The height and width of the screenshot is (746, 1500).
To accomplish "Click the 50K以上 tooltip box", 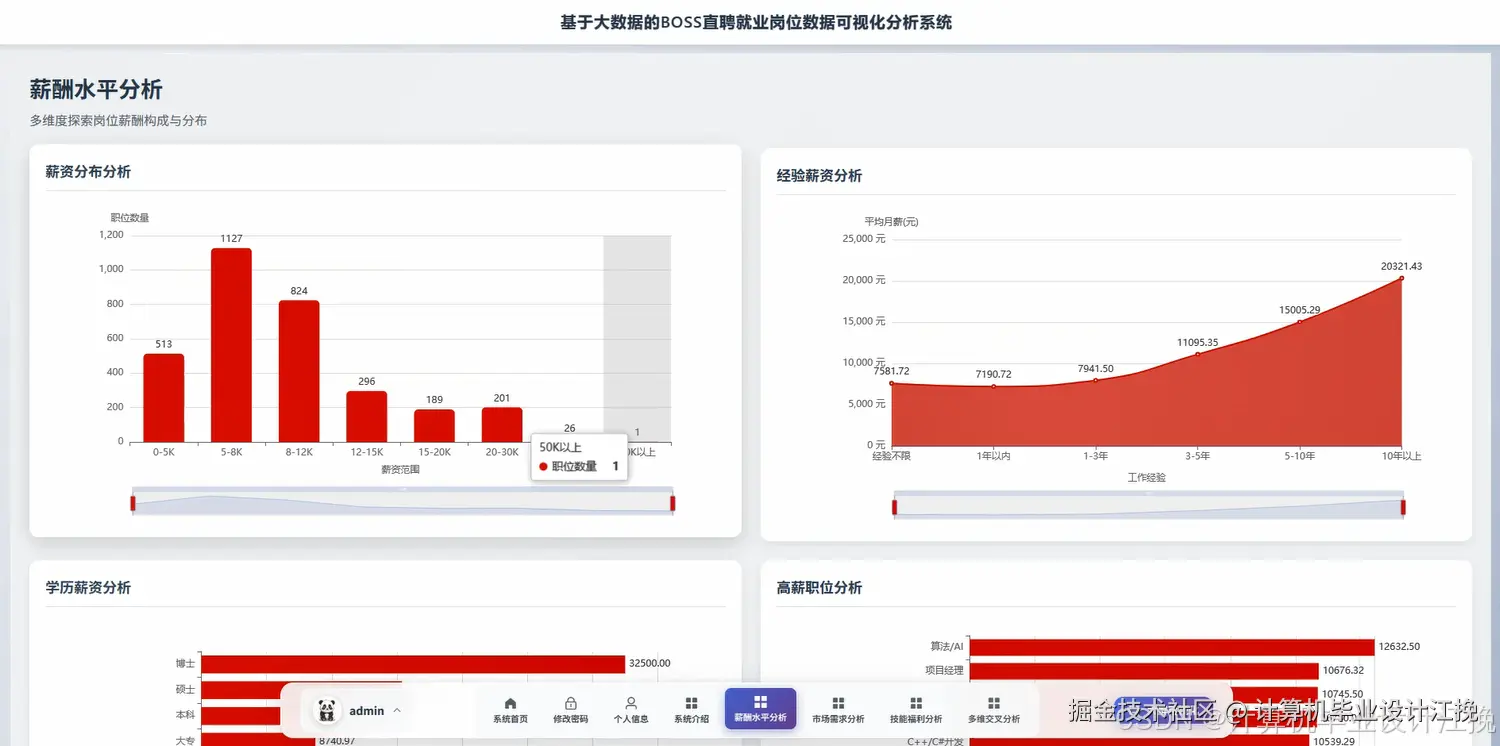I will click(579, 457).
